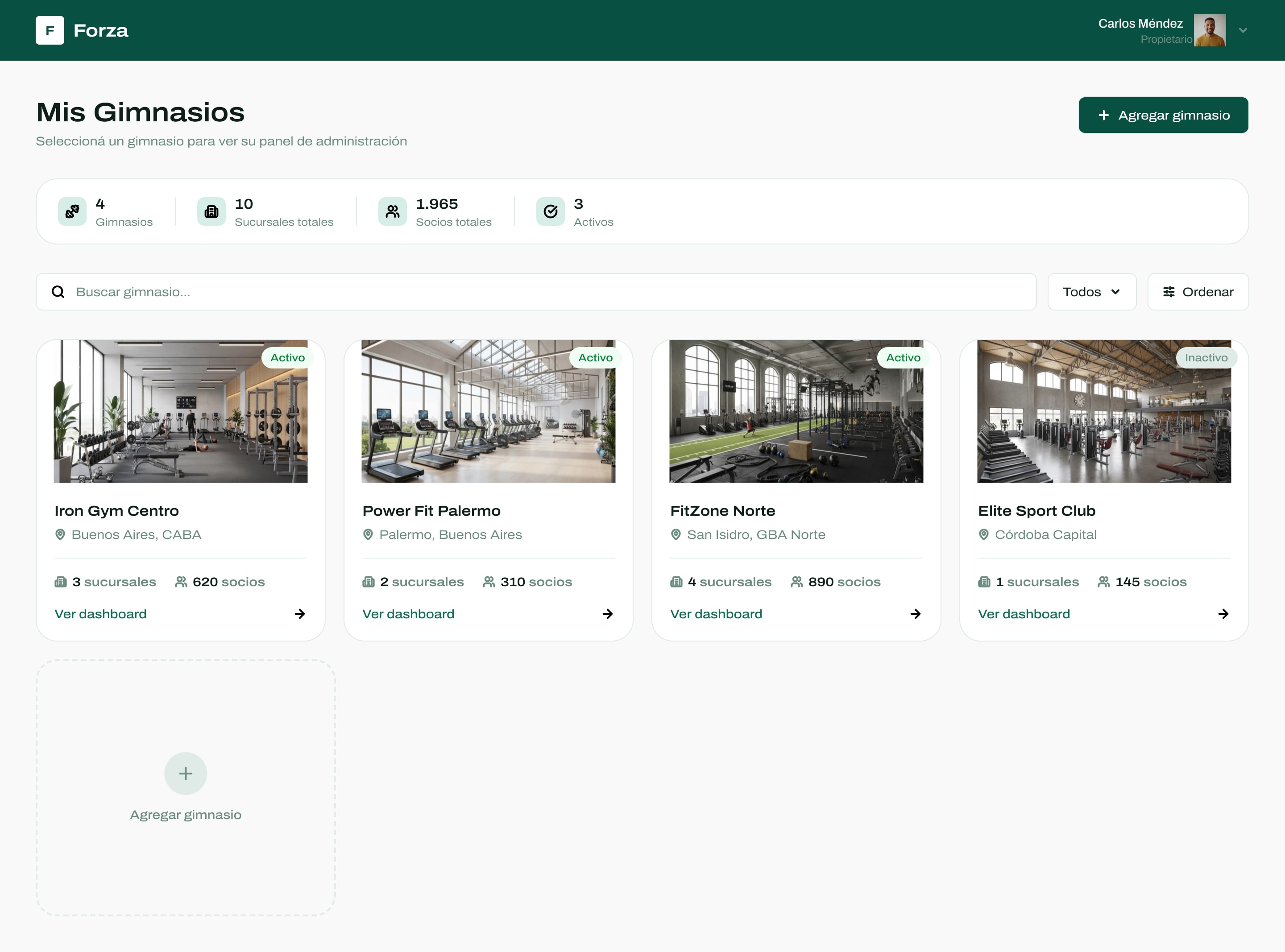
Task: Click the Elite Sport Club title
Action: 1036,511
